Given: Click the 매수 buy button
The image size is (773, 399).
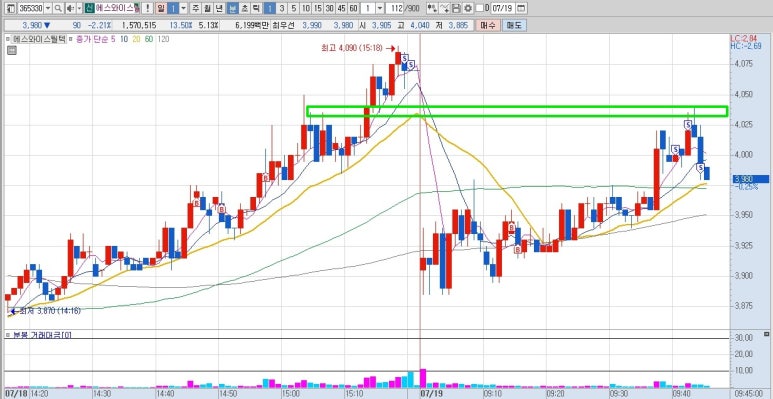Looking at the screenshot, I should [x=488, y=25].
